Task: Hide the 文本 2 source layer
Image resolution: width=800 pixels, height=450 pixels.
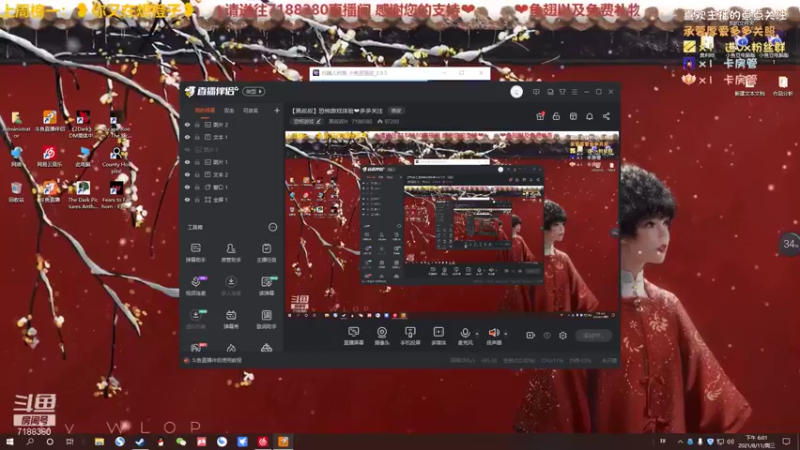Action: [x=187, y=174]
